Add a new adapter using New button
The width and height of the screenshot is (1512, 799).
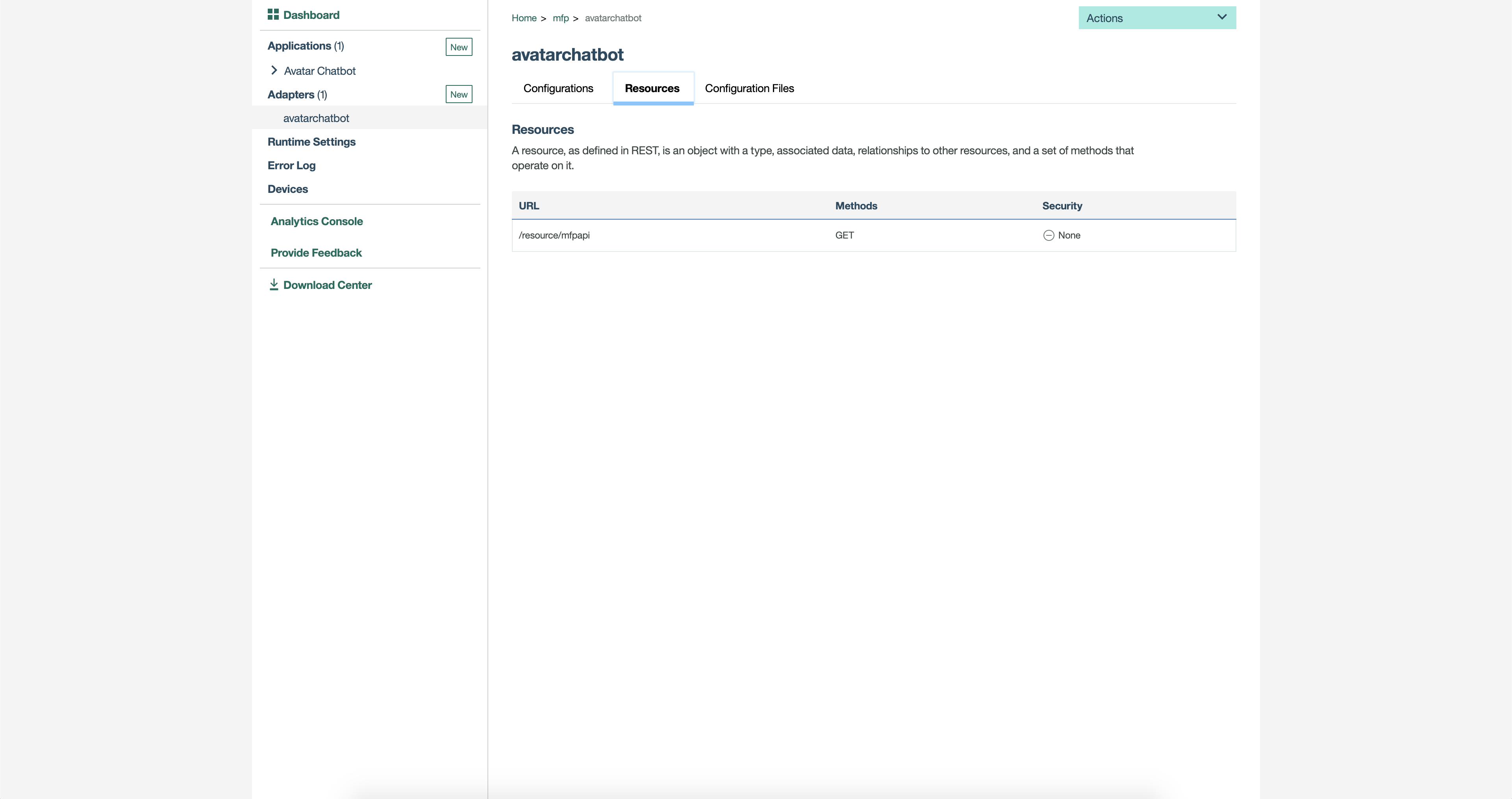(x=458, y=94)
